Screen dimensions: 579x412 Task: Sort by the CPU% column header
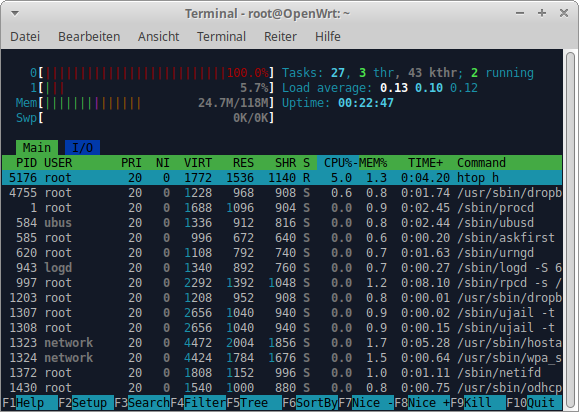(338, 163)
